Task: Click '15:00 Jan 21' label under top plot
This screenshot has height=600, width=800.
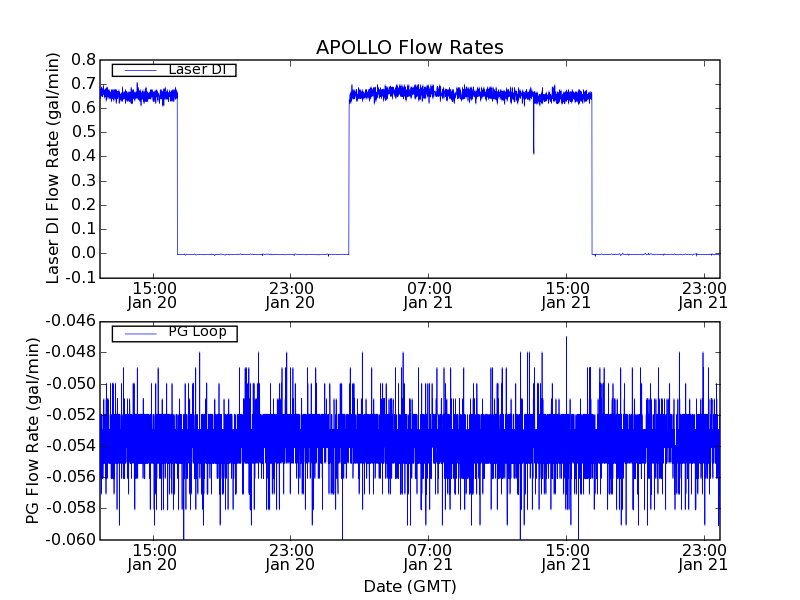Action: pos(566,295)
